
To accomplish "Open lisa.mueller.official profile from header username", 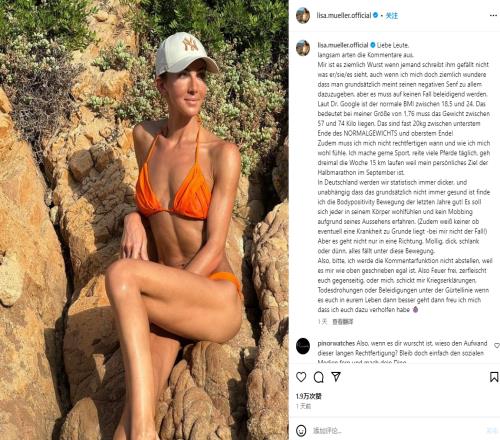I will point(344,15).
